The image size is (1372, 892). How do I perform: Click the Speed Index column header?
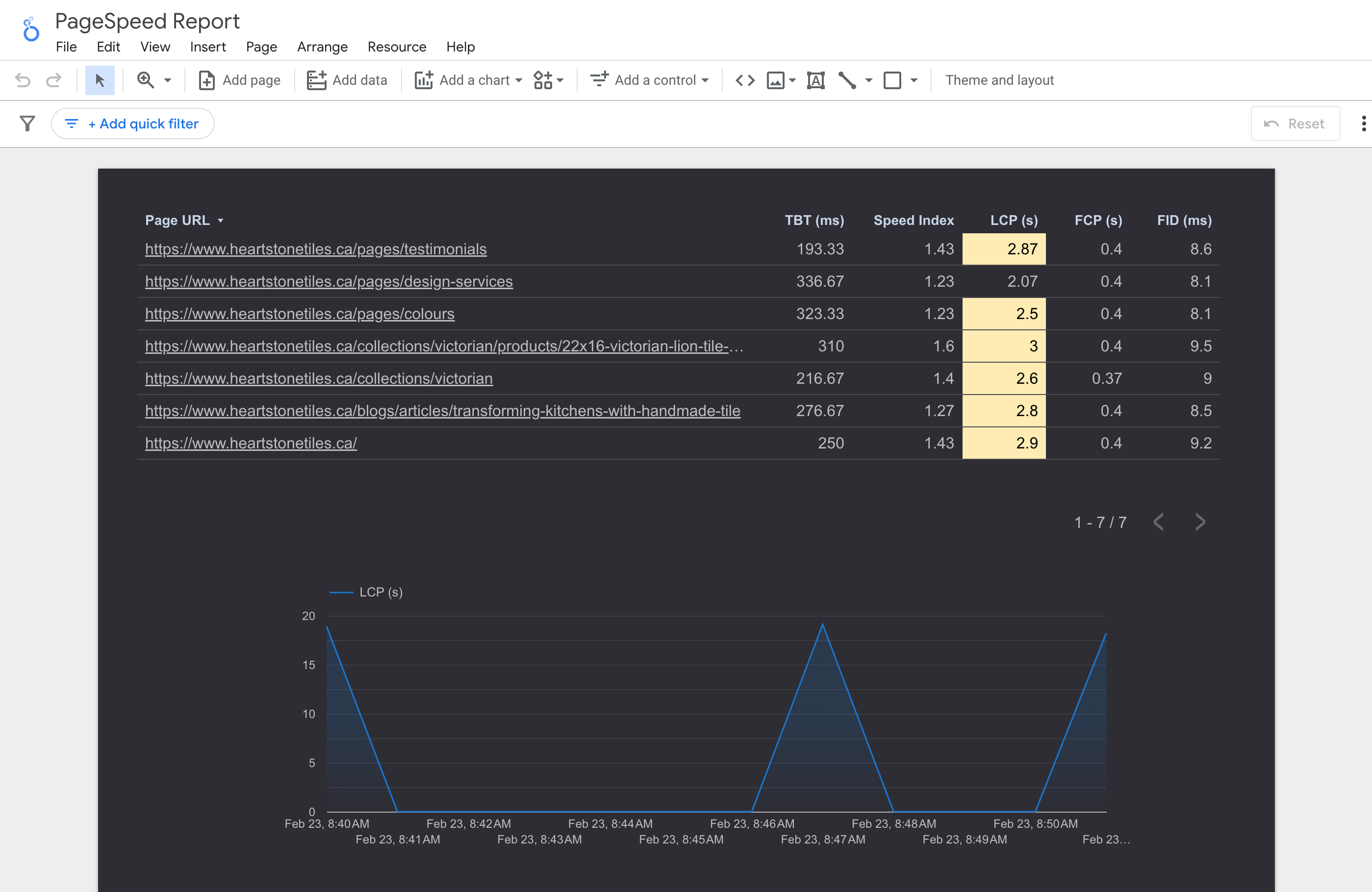tap(914, 220)
